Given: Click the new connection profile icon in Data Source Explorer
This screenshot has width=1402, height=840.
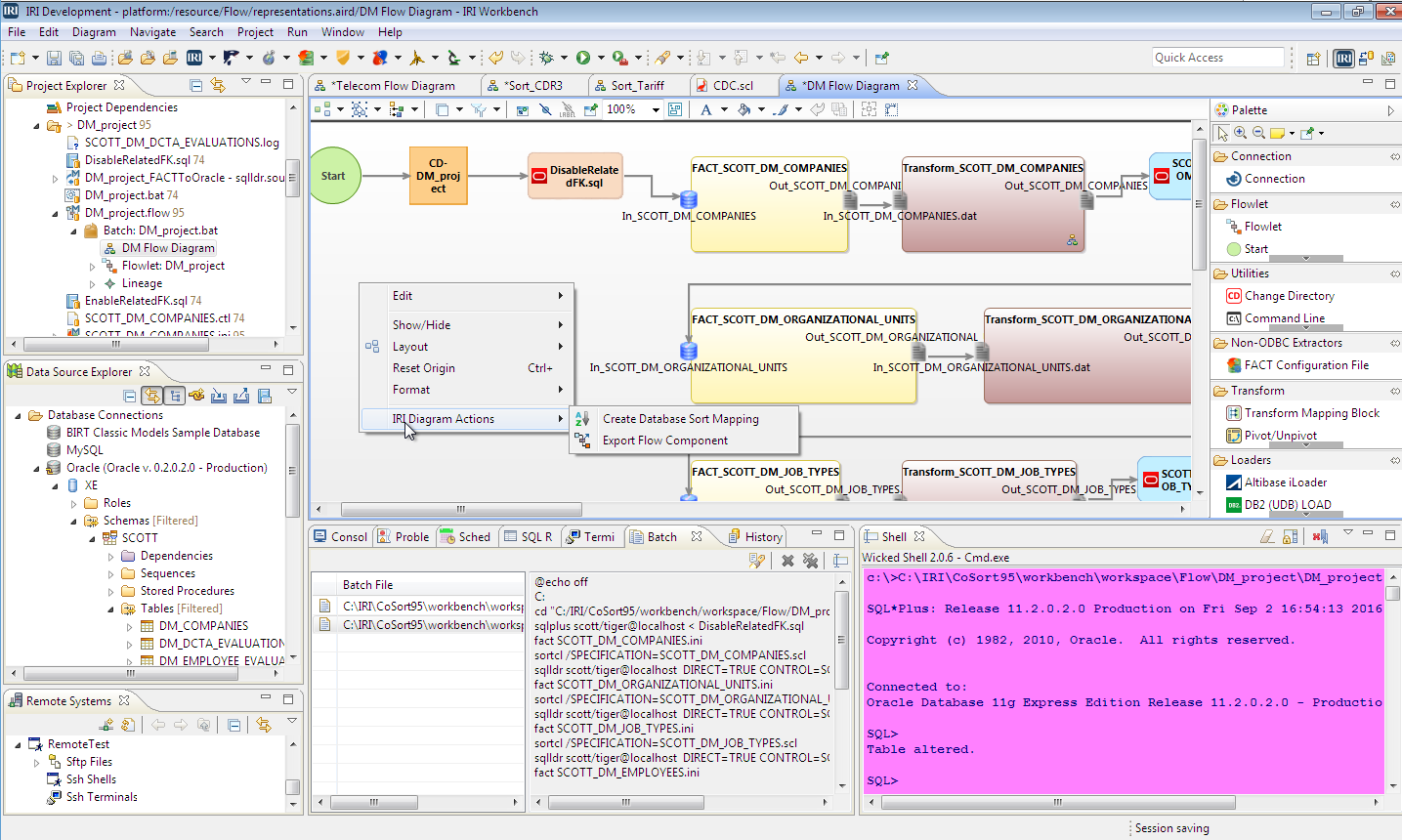Looking at the screenshot, I should coord(197,396).
